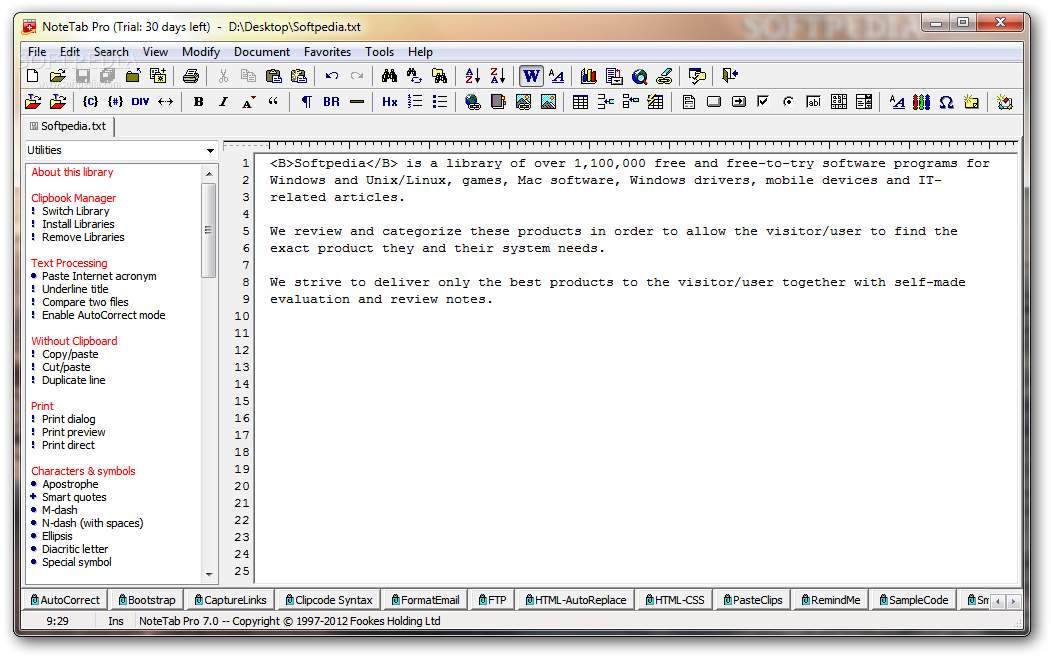The height and width of the screenshot is (657, 1051).
Task: Click 9:29 cursor position in status bar
Action: (x=58, y=621)
